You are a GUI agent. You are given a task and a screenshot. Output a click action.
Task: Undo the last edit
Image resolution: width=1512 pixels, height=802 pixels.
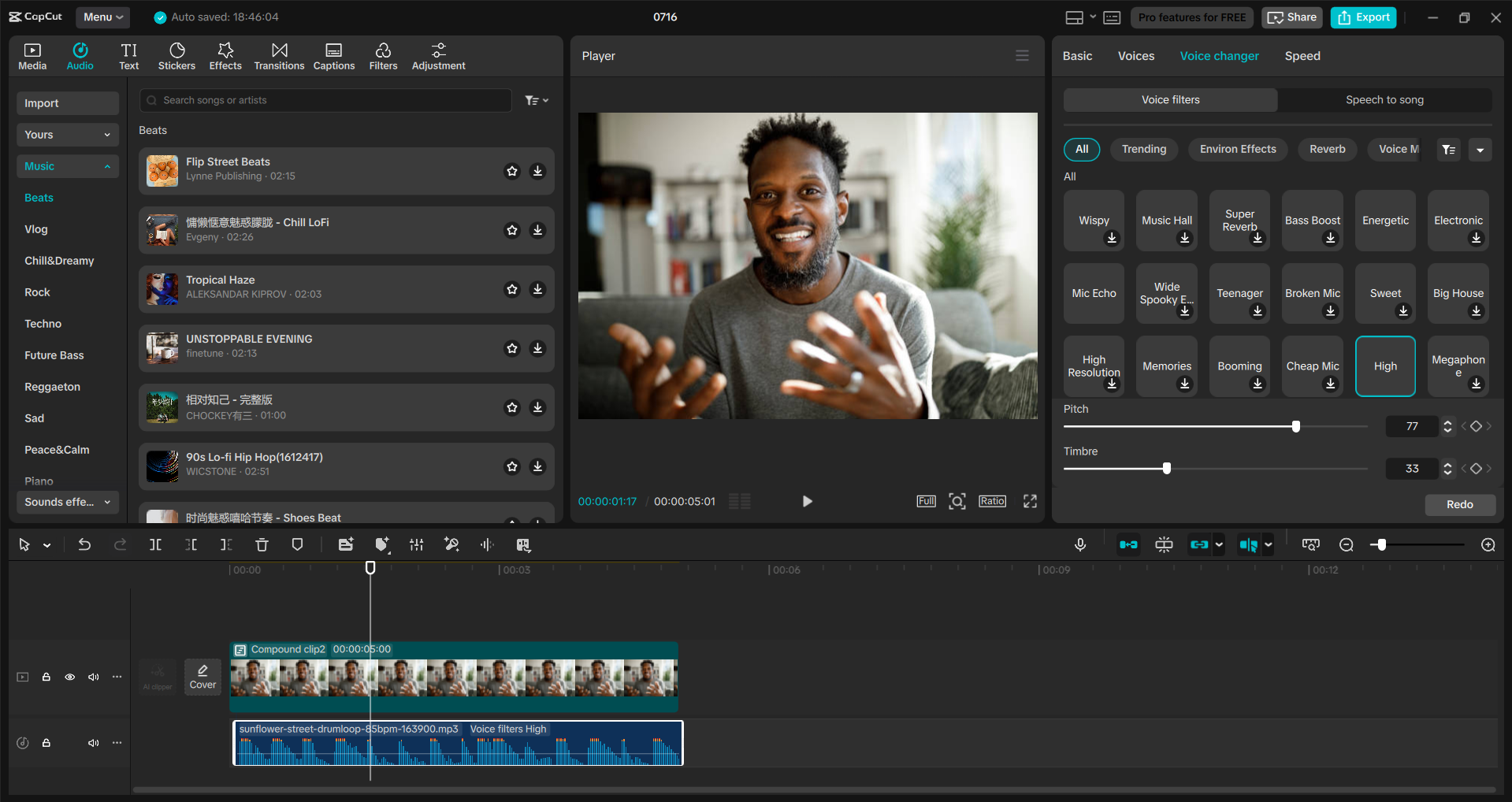(84, 544)
